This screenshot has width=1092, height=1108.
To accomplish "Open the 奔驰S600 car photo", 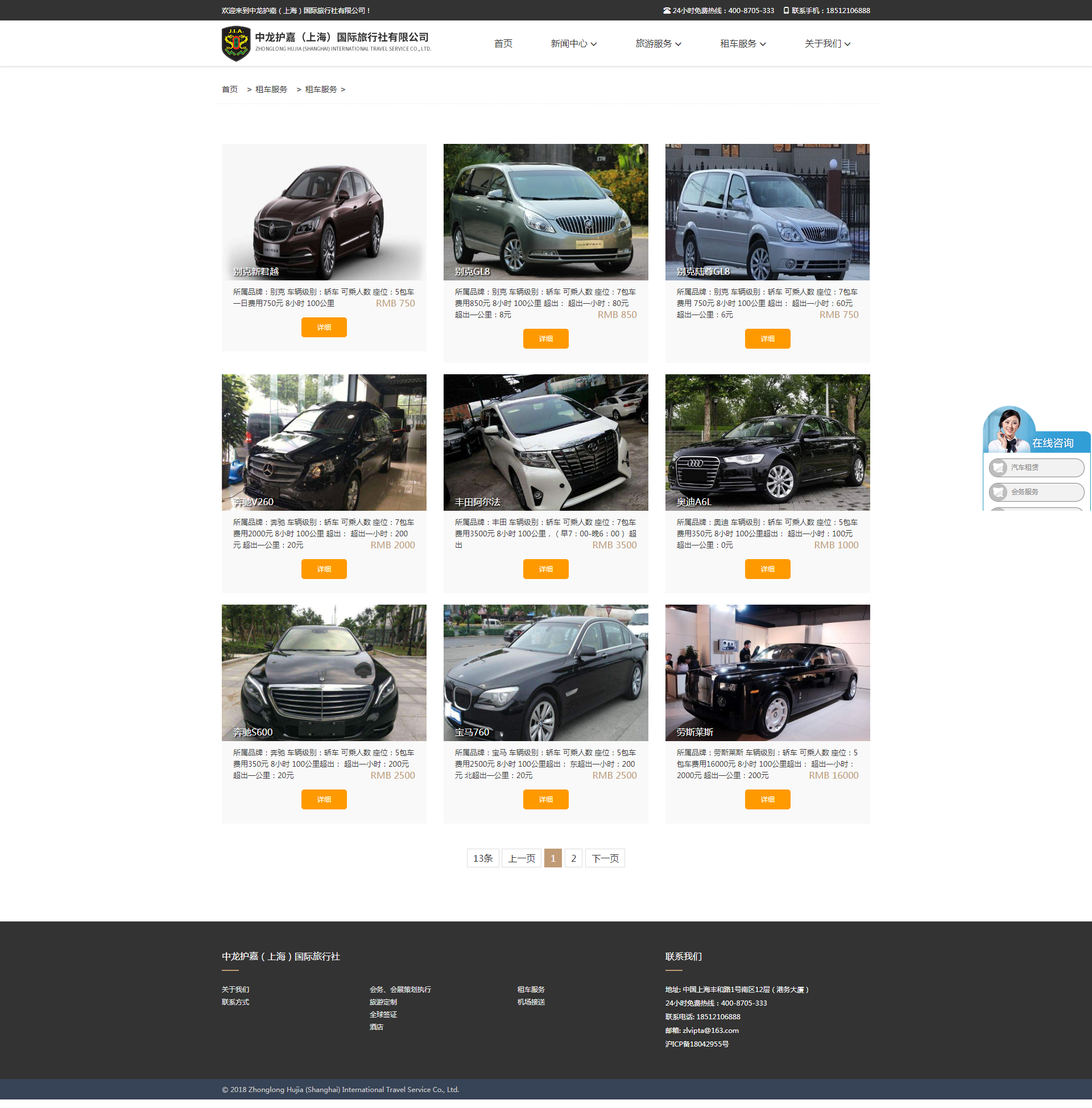I will point(324,673).
